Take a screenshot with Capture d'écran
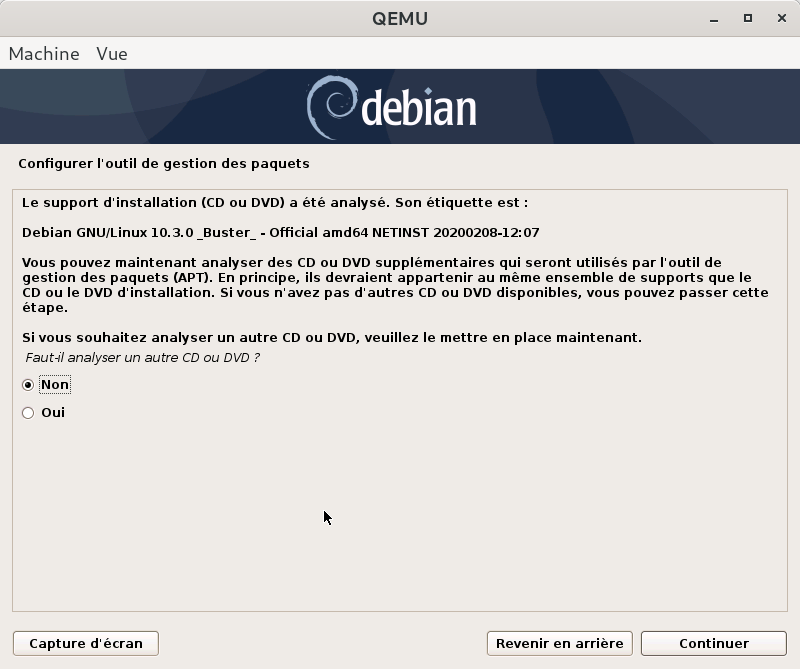The image size is (800, 669). coord(86,643)
